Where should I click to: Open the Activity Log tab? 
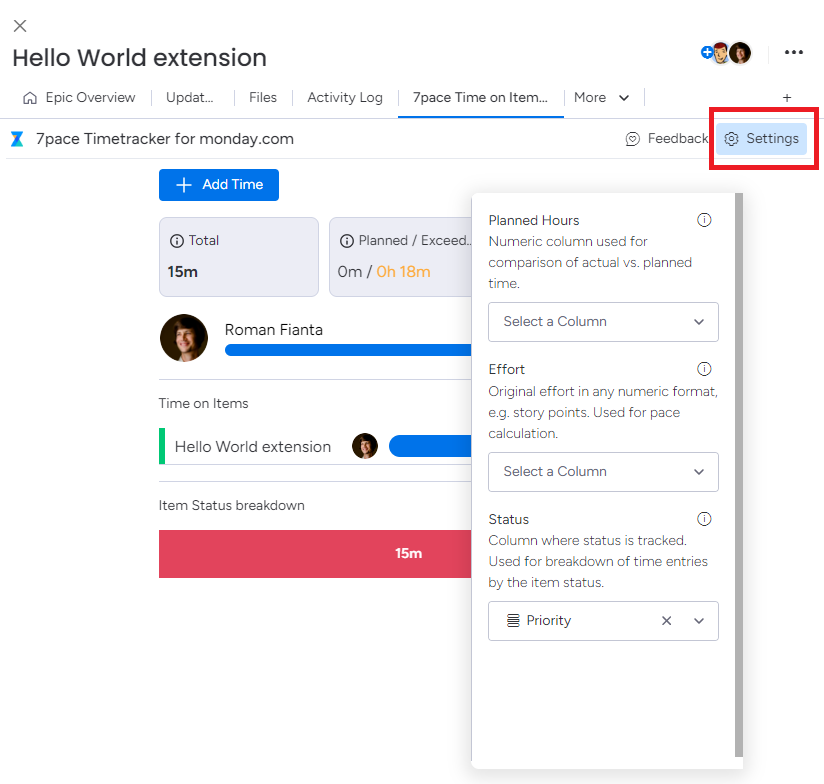[x=345, y=98]
